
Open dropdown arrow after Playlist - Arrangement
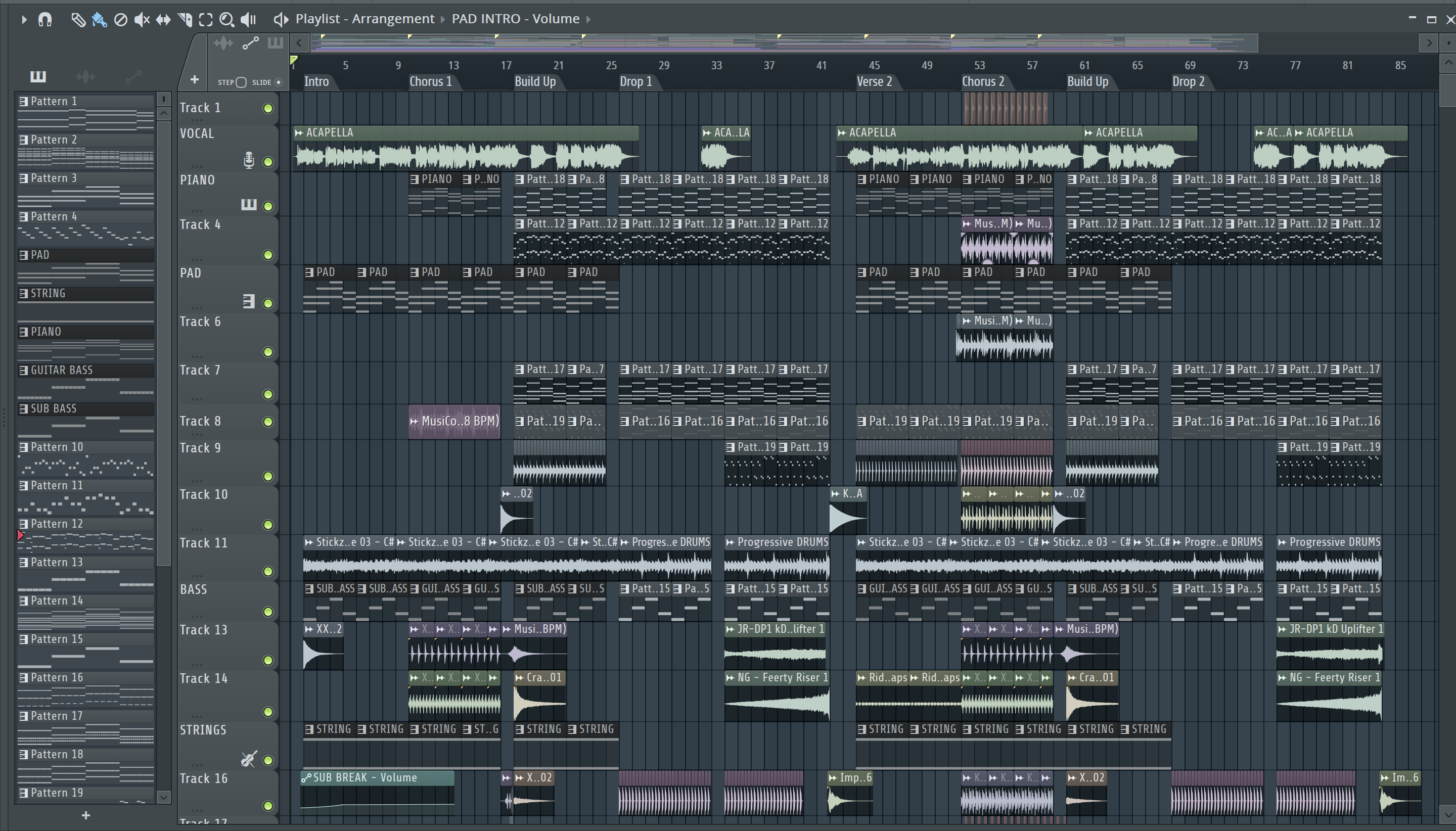tap(442, 19)
